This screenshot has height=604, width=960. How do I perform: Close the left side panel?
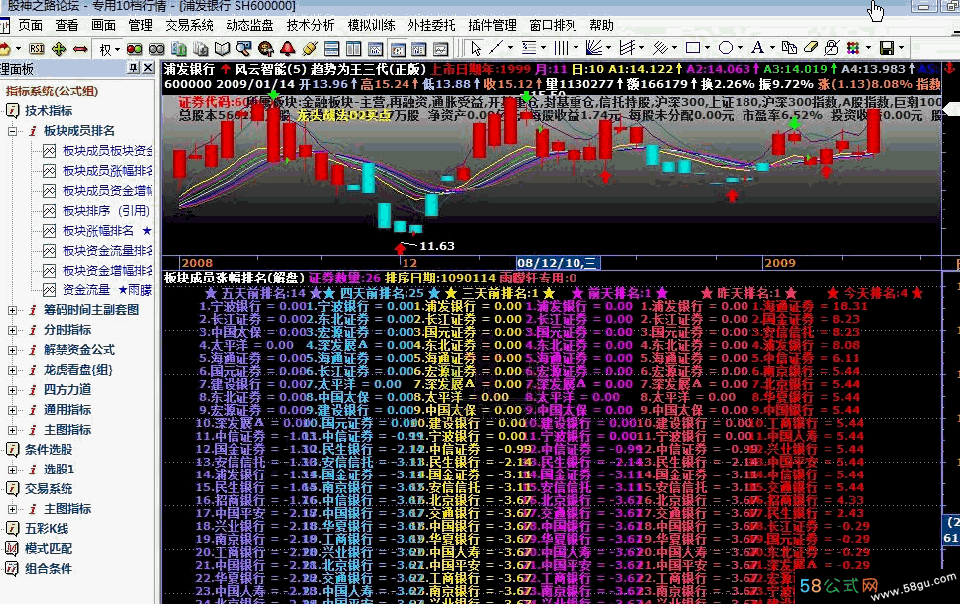(148, 68)
